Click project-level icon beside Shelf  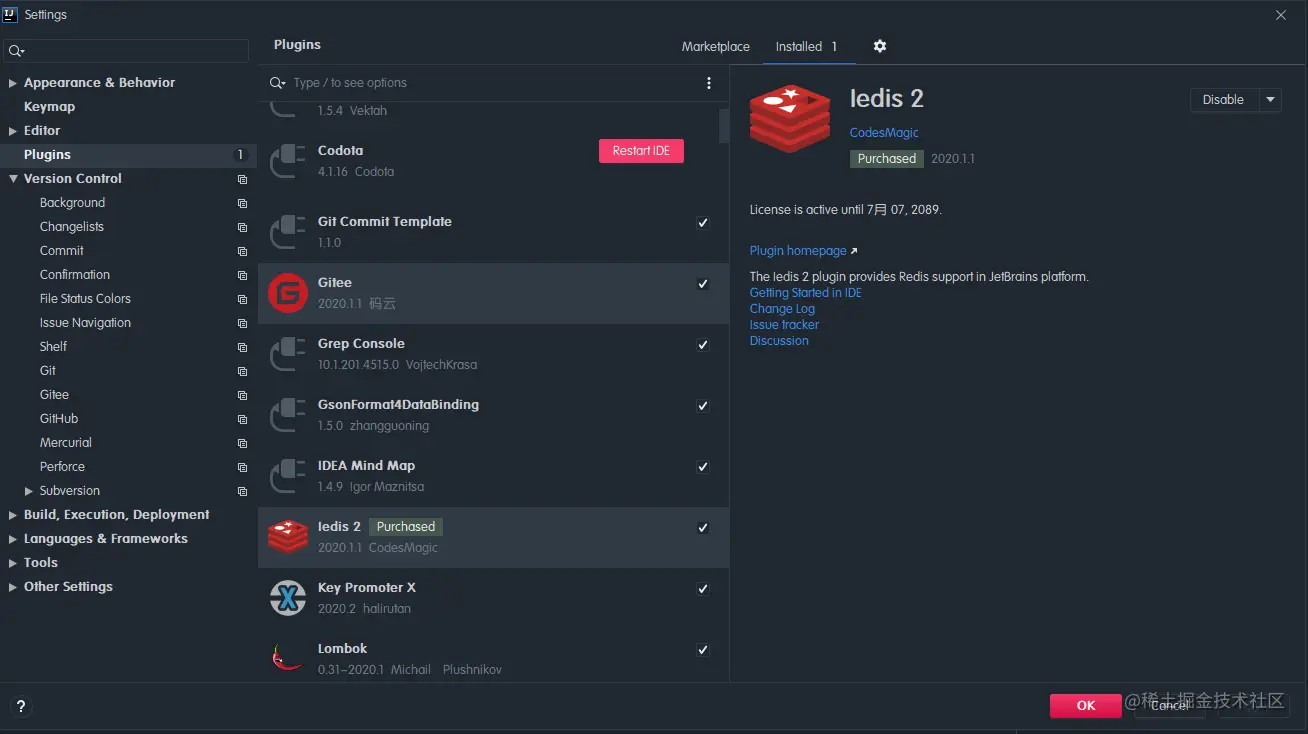click(x=242, y=347)
